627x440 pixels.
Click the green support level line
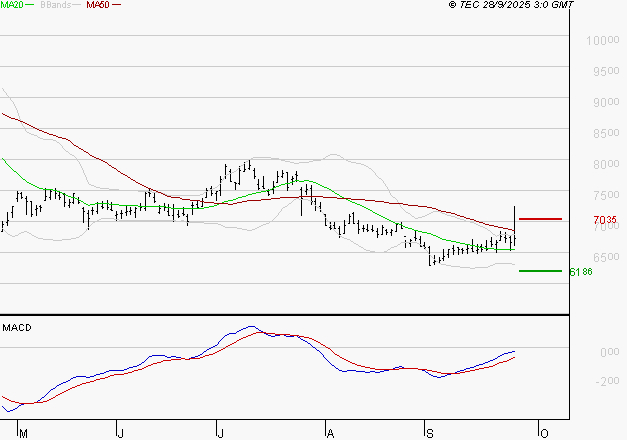[x=540, y=270]
